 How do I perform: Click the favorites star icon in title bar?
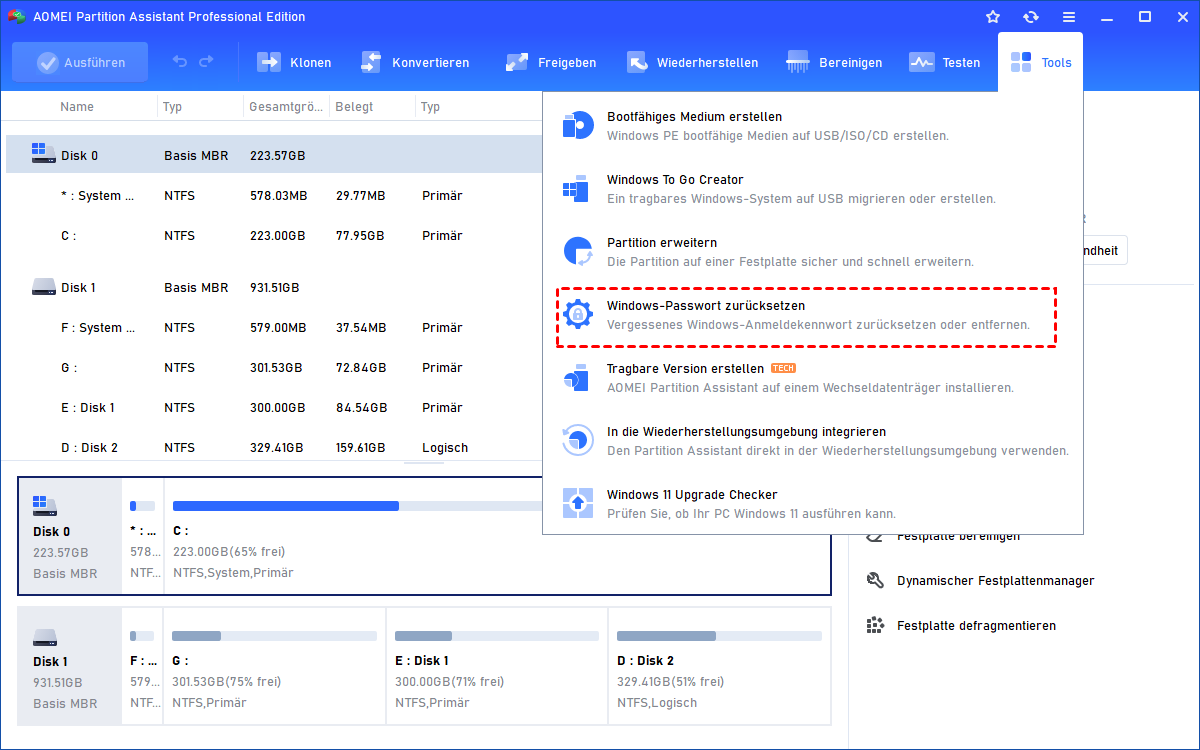993,17
